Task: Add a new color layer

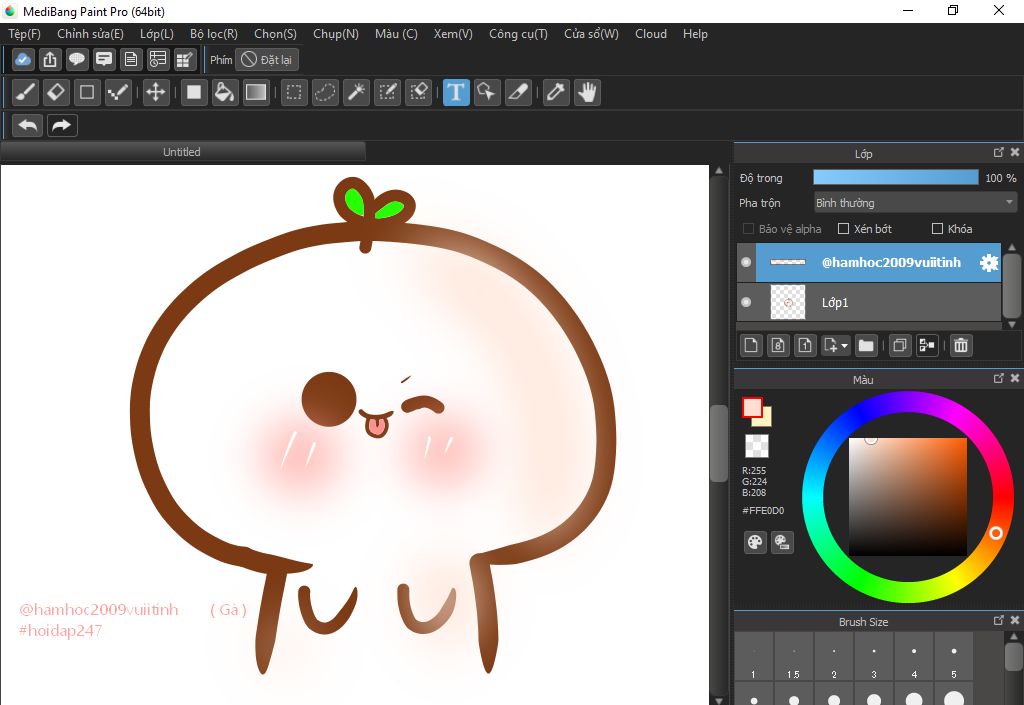Action: (751, 345)
